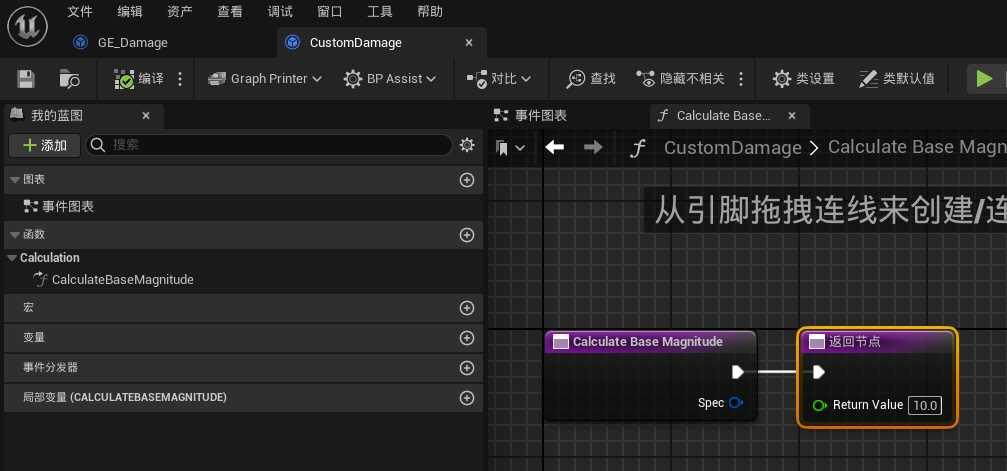Click the My Blueprint search field
Image resolution: width=1007 pixels, height=471 pixels.
click(270, 145)
